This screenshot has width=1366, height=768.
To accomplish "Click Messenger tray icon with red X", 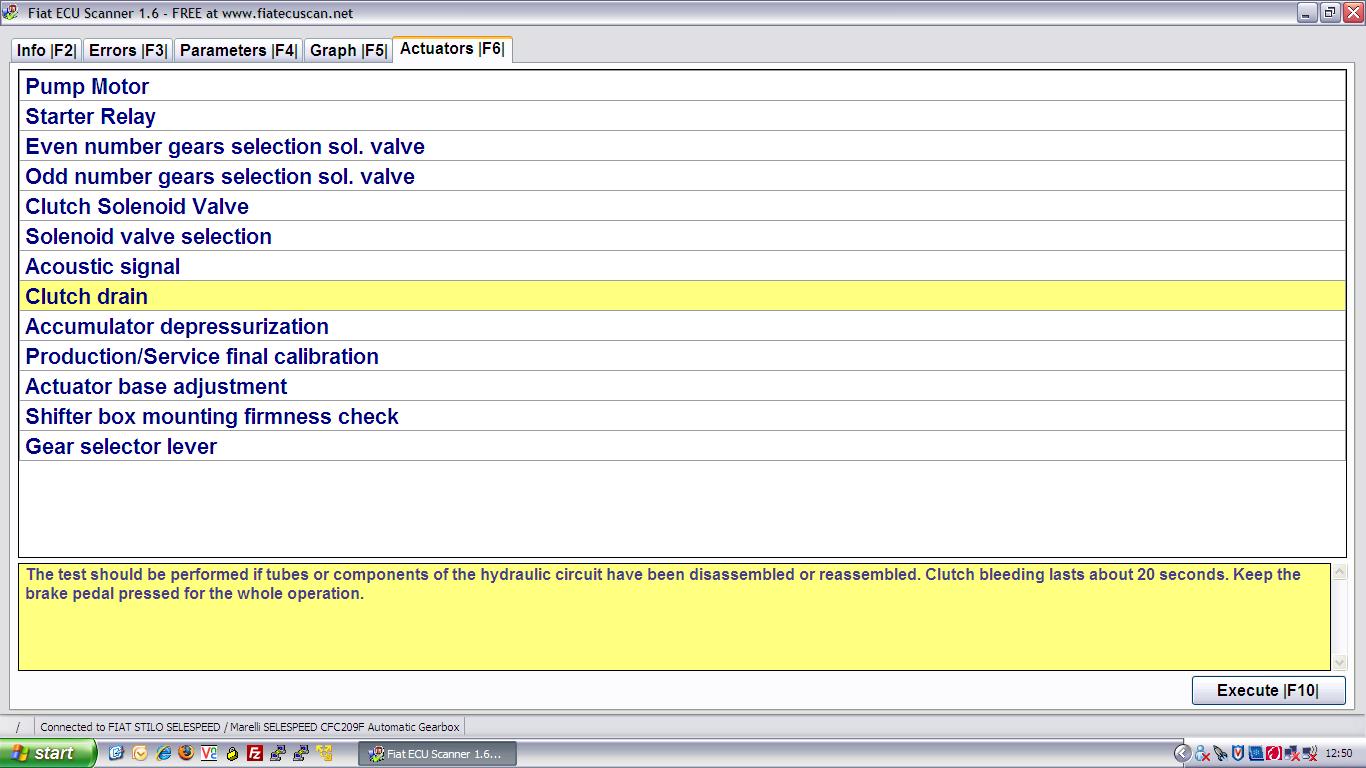I will coord(1203,753).
